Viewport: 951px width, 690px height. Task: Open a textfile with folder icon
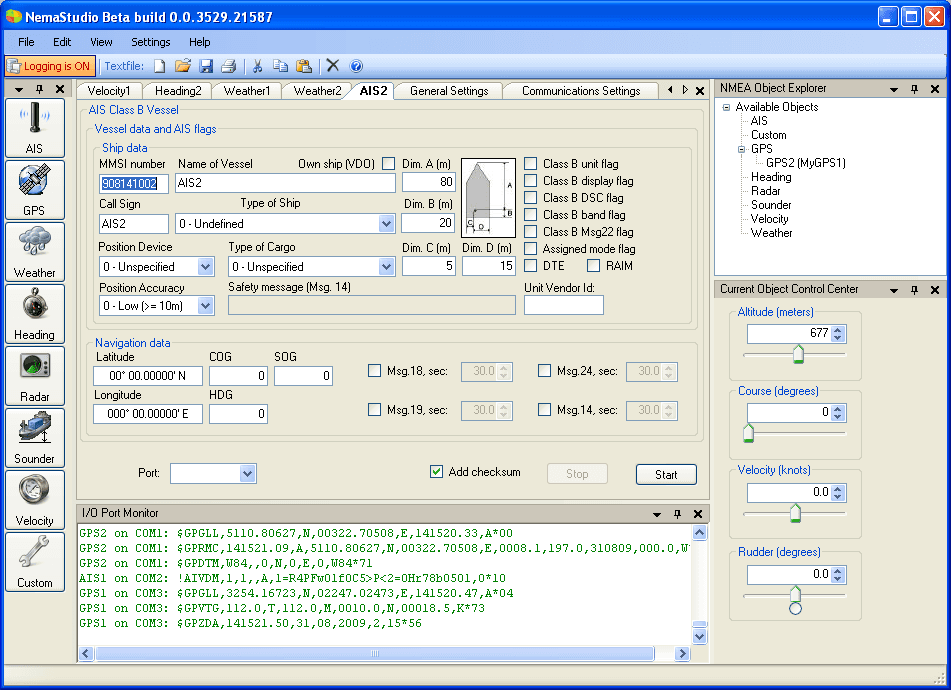tap(183, 66)
